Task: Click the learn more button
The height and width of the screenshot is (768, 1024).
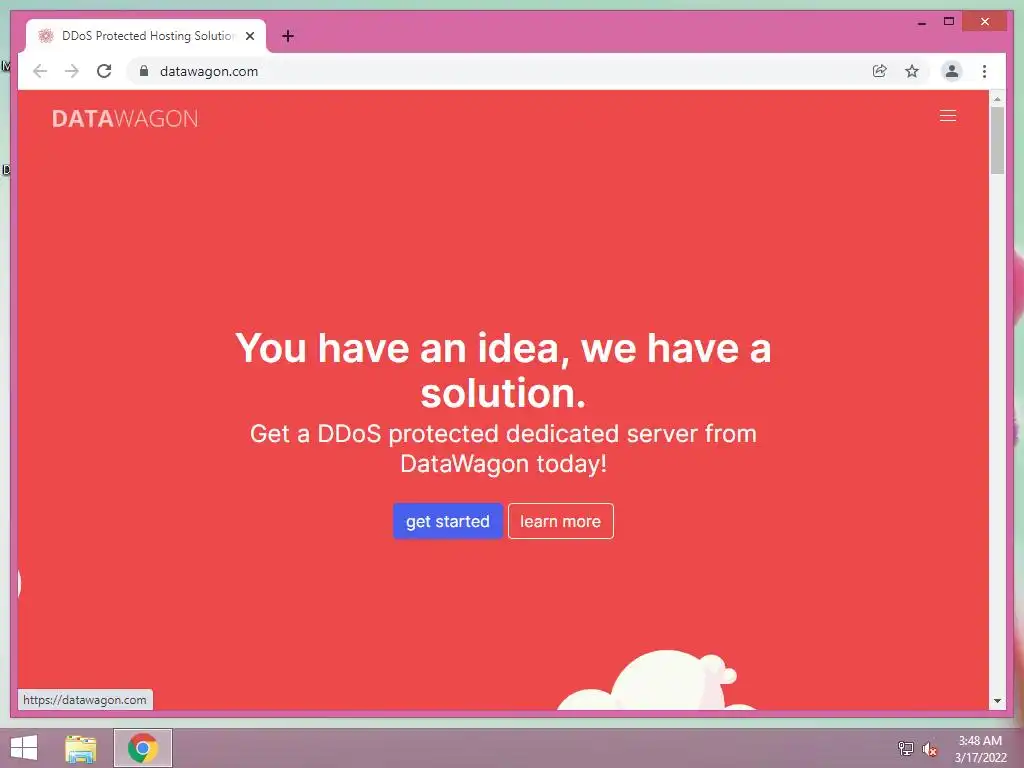Action: pos(560,521)
